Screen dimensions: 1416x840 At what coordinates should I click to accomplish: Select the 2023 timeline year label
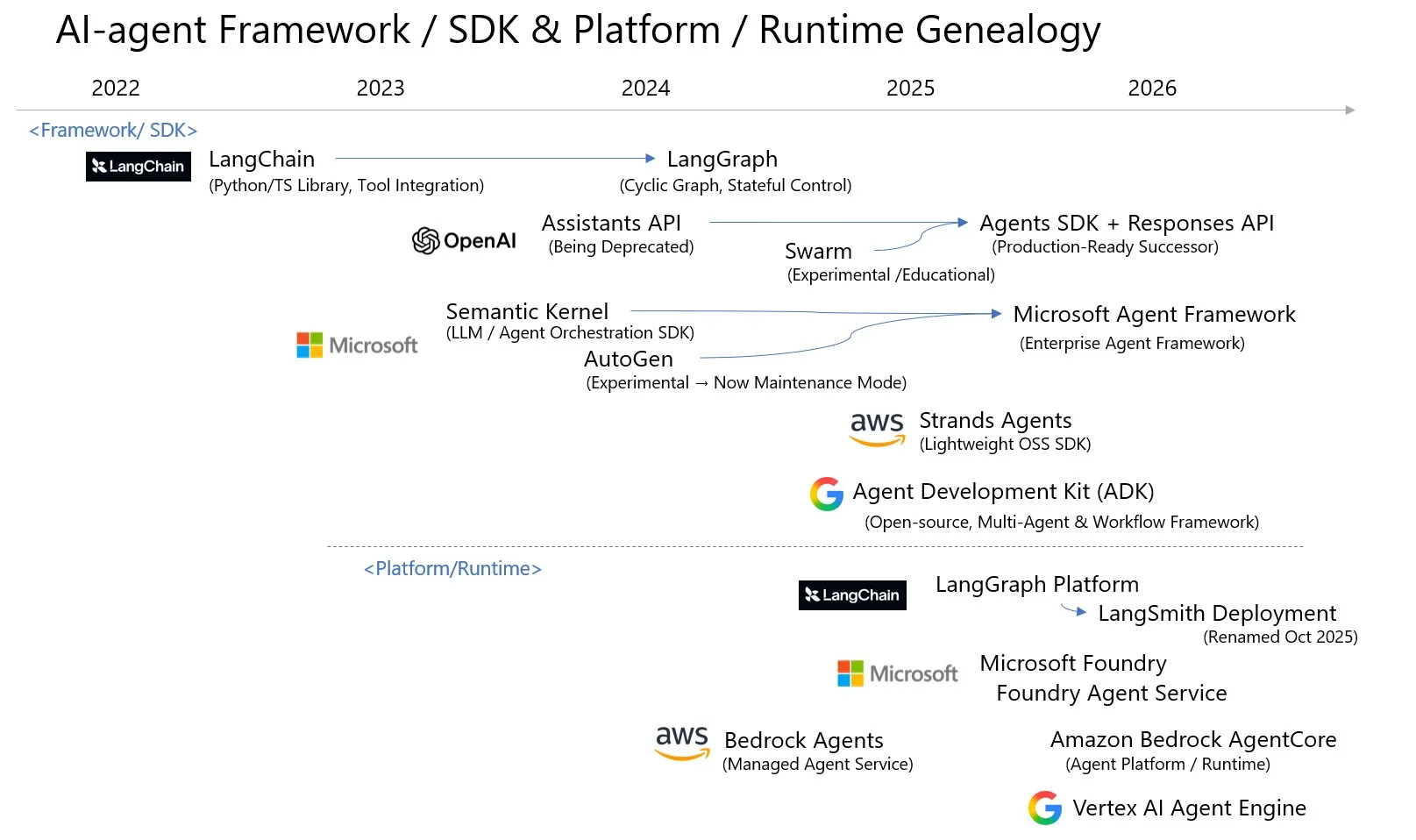tap(381, 89)
